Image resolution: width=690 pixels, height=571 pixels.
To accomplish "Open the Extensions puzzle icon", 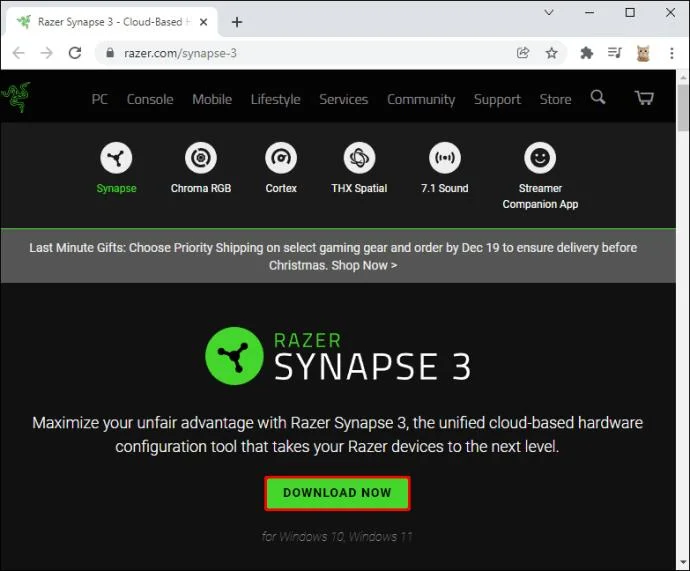I will click(x=586, y=53).
